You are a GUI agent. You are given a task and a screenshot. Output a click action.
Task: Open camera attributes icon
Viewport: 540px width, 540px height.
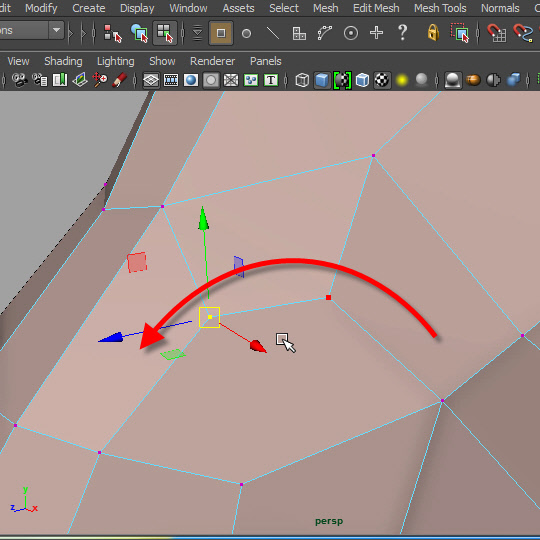[40, 80]
